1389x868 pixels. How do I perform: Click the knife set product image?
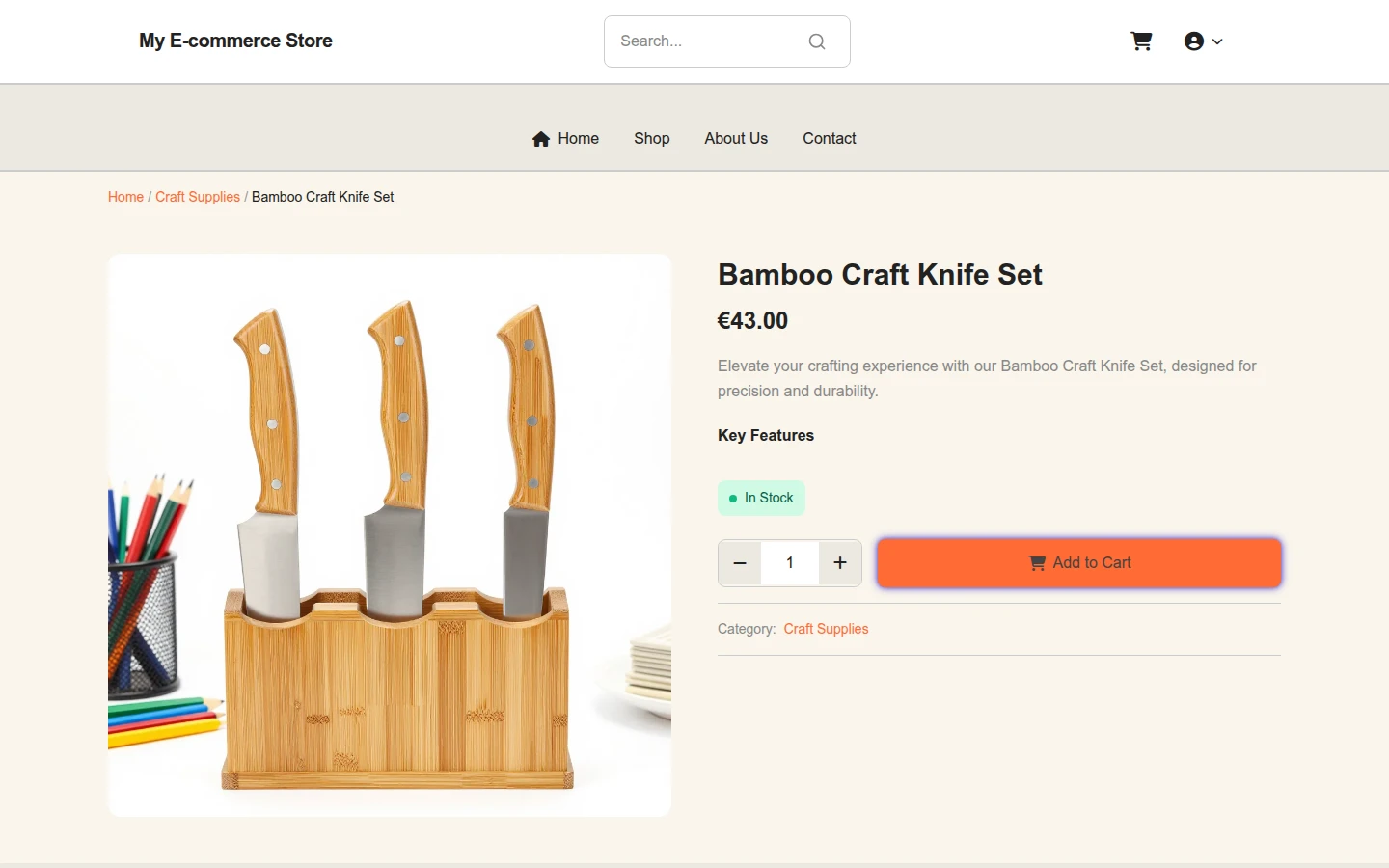click(390, 535)
